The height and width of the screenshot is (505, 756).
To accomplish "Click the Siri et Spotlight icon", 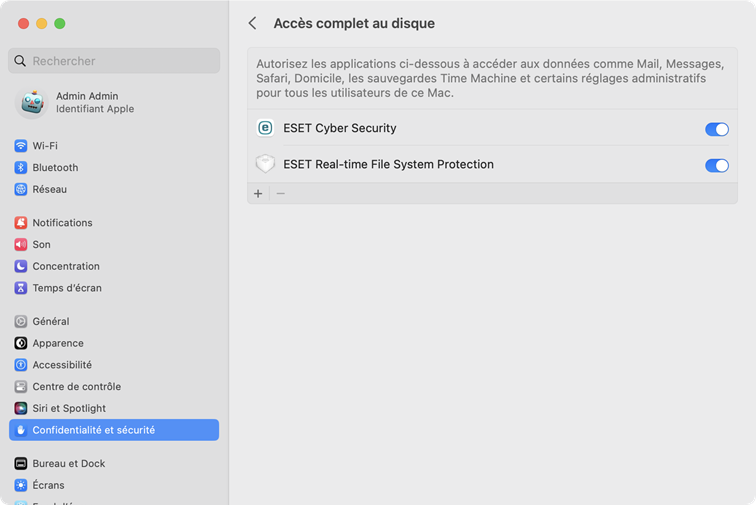I will coord(21,409).
